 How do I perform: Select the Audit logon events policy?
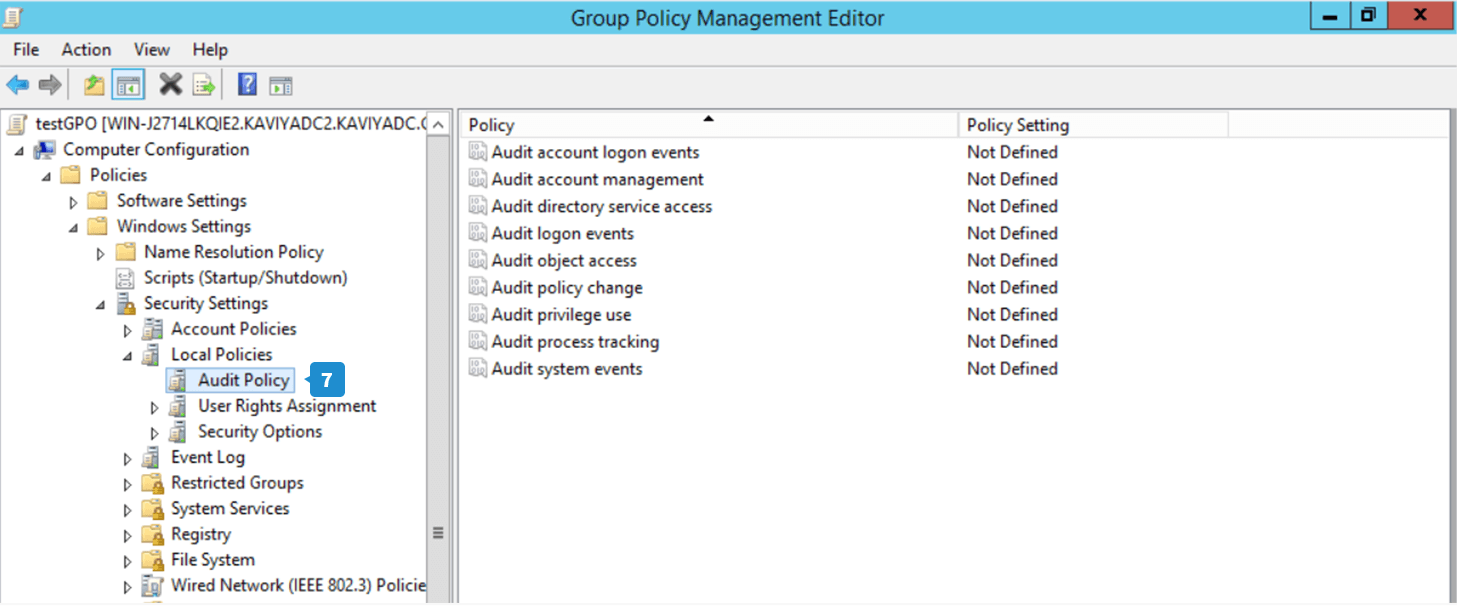tap(562, 233)
